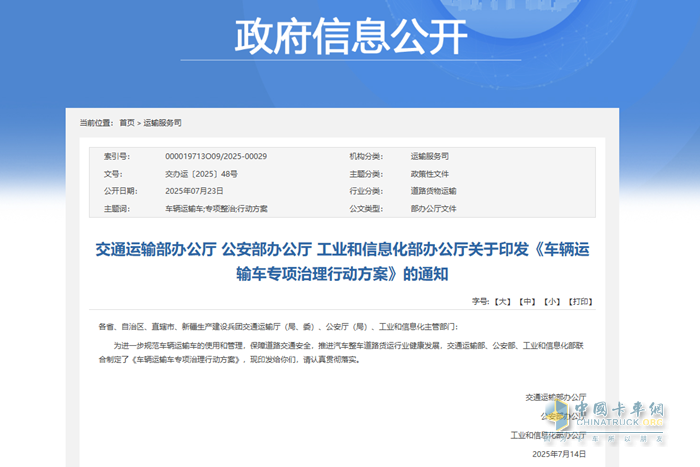Click the signing date 2025年7月14日
Image resolution: width=700 pixels, height=467 pixels.
click(561, 455)
